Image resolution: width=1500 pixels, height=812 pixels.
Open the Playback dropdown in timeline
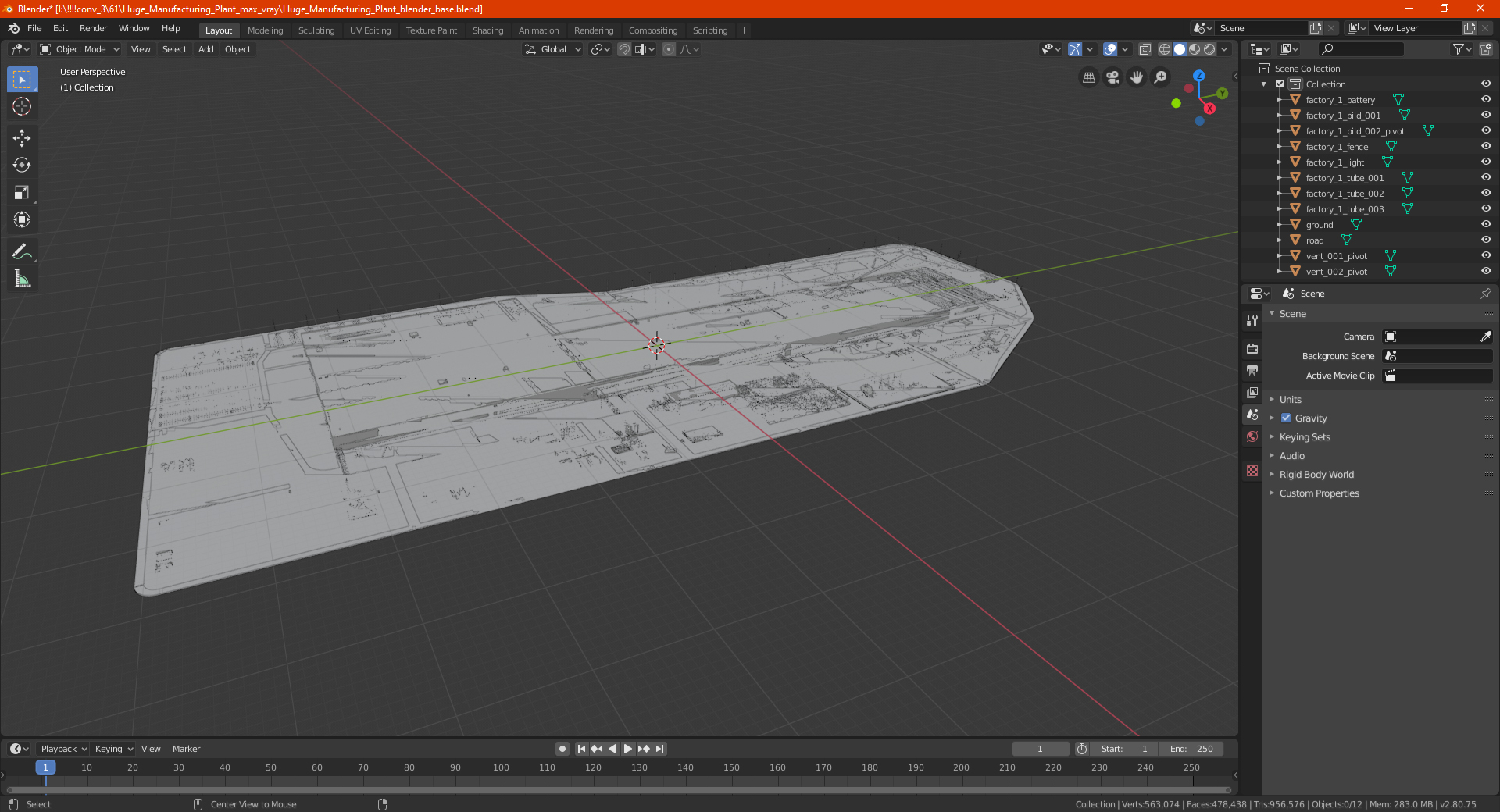tap(63, 749)
